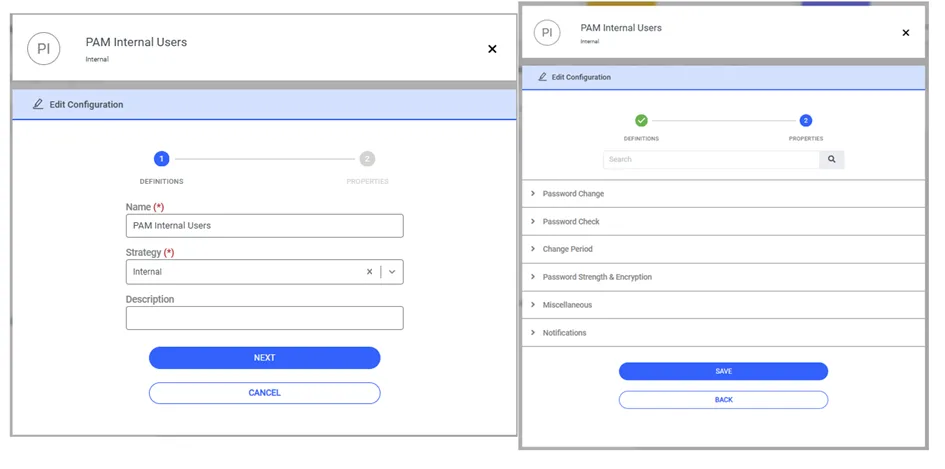Expand the Notifications section
945x469 pixels.
point(723,332)
